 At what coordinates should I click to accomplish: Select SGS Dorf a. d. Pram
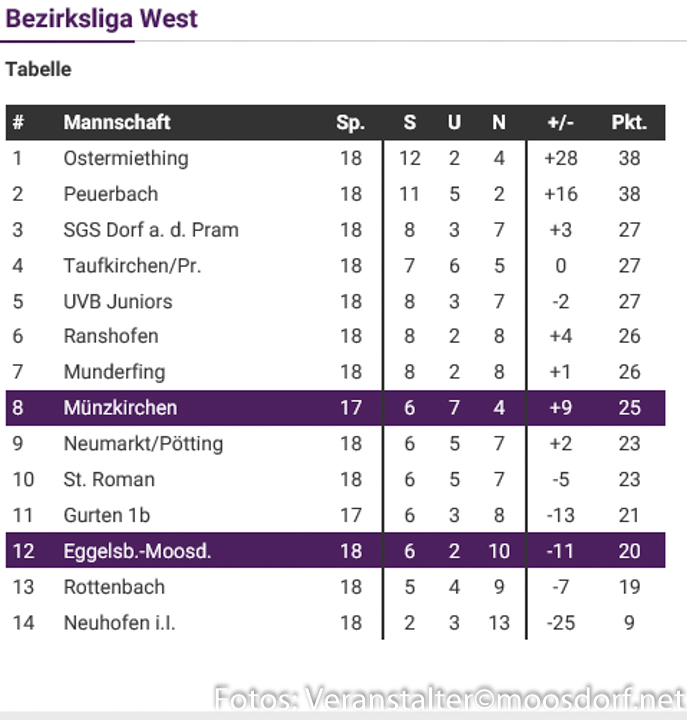tap(151, 230)
